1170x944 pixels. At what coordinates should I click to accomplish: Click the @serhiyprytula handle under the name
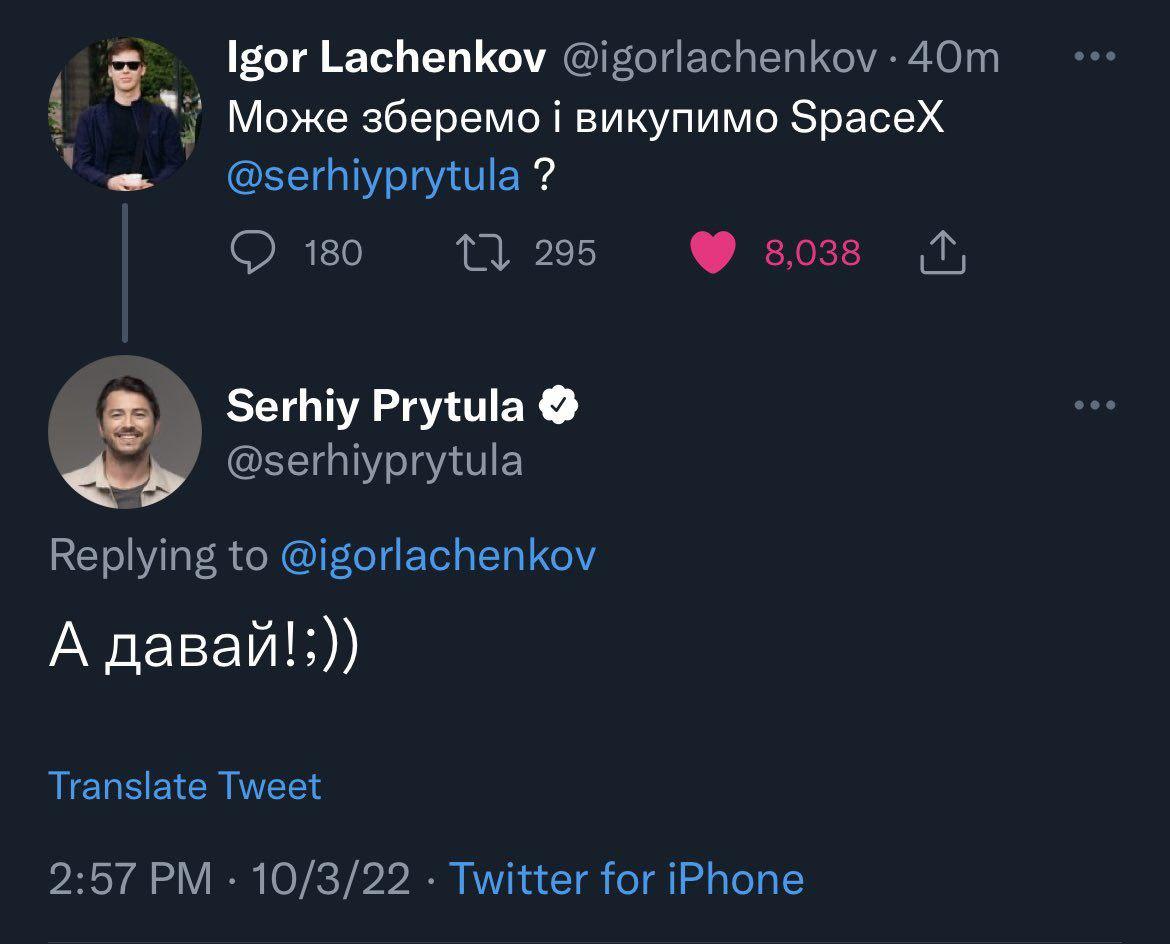[375, 461]
